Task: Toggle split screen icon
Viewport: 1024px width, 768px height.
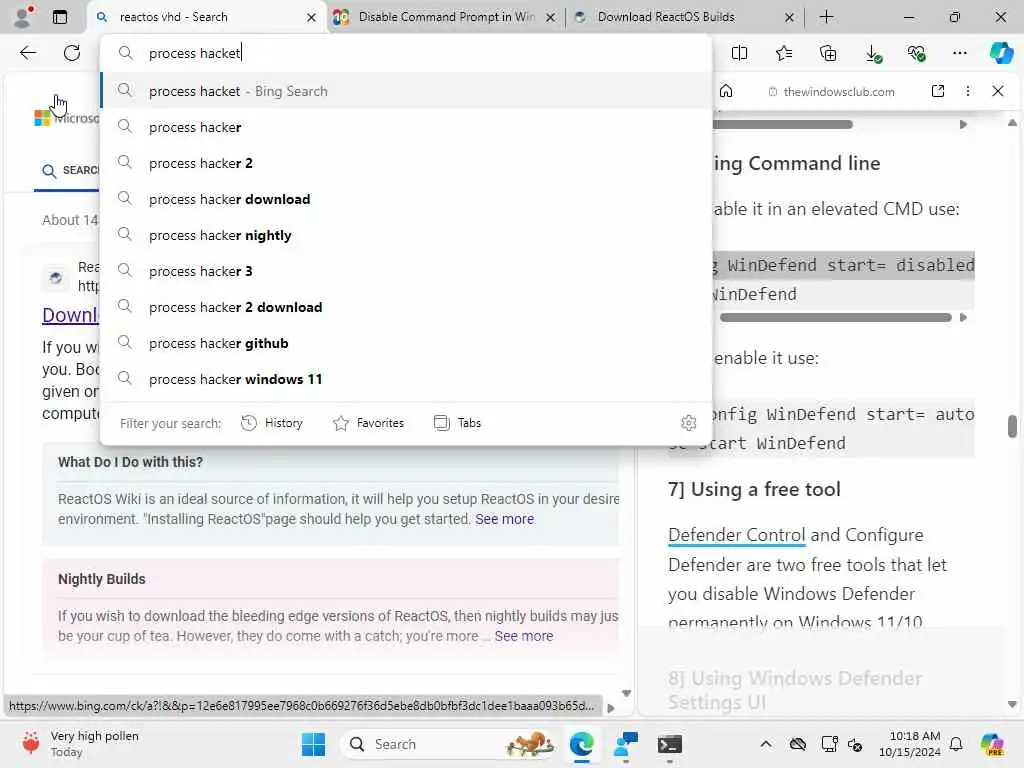Action: [x=739, y=53]
